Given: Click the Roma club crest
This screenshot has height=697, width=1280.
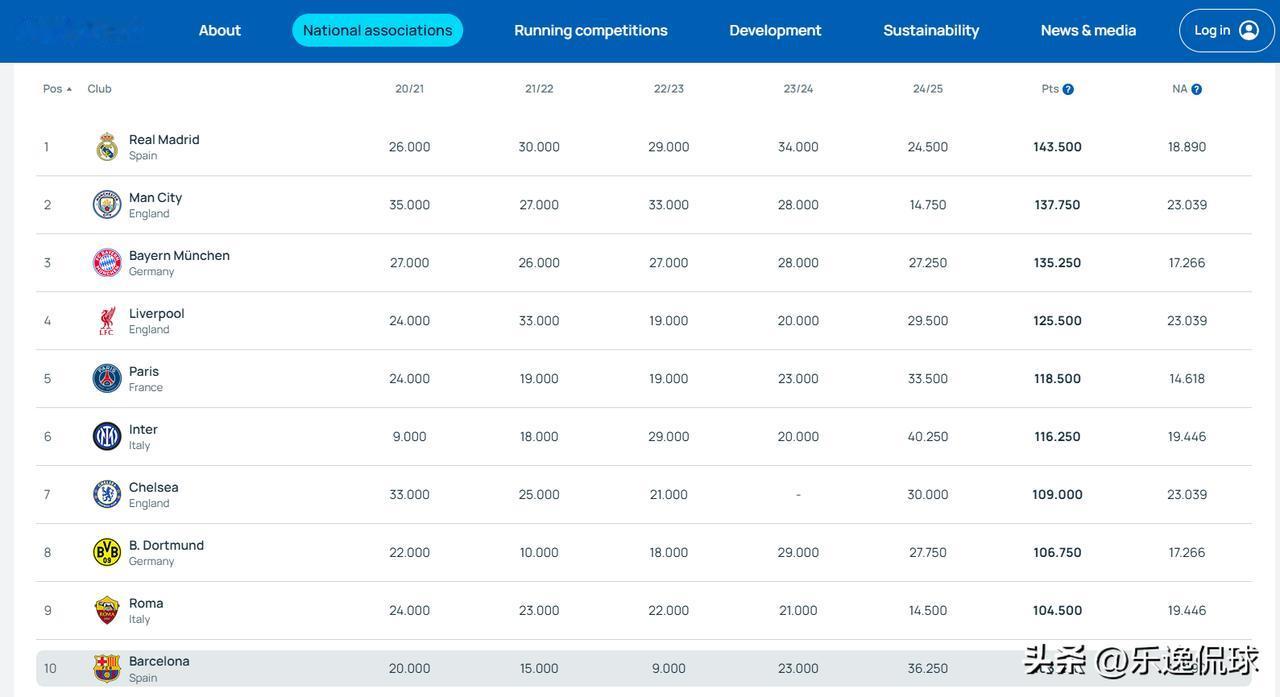Looking at the screenshot, I should 107,611.
